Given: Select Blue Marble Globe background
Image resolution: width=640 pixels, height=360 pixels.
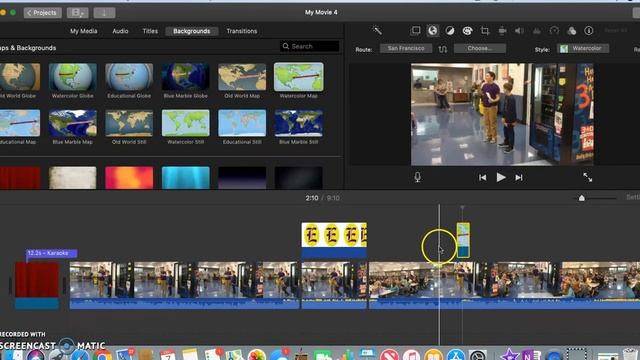Looking at the screenshot, I should [x=185, y=77].
